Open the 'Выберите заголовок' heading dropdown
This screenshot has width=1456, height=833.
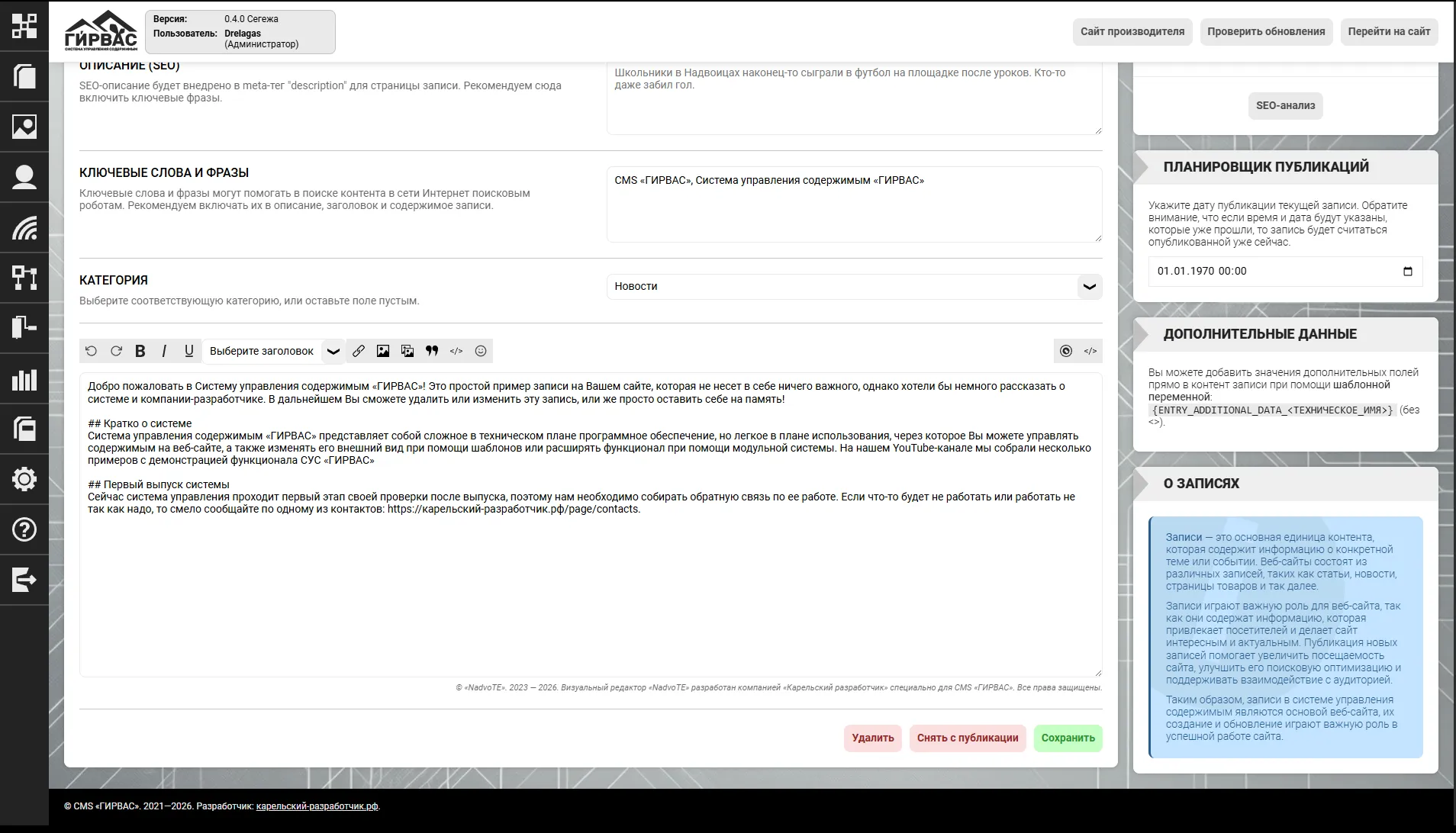pos(274,351)
